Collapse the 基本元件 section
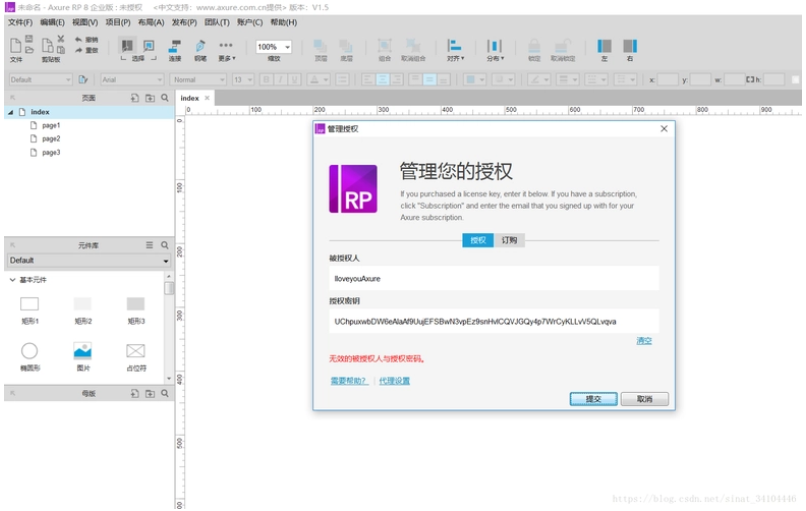 (12, 280)
